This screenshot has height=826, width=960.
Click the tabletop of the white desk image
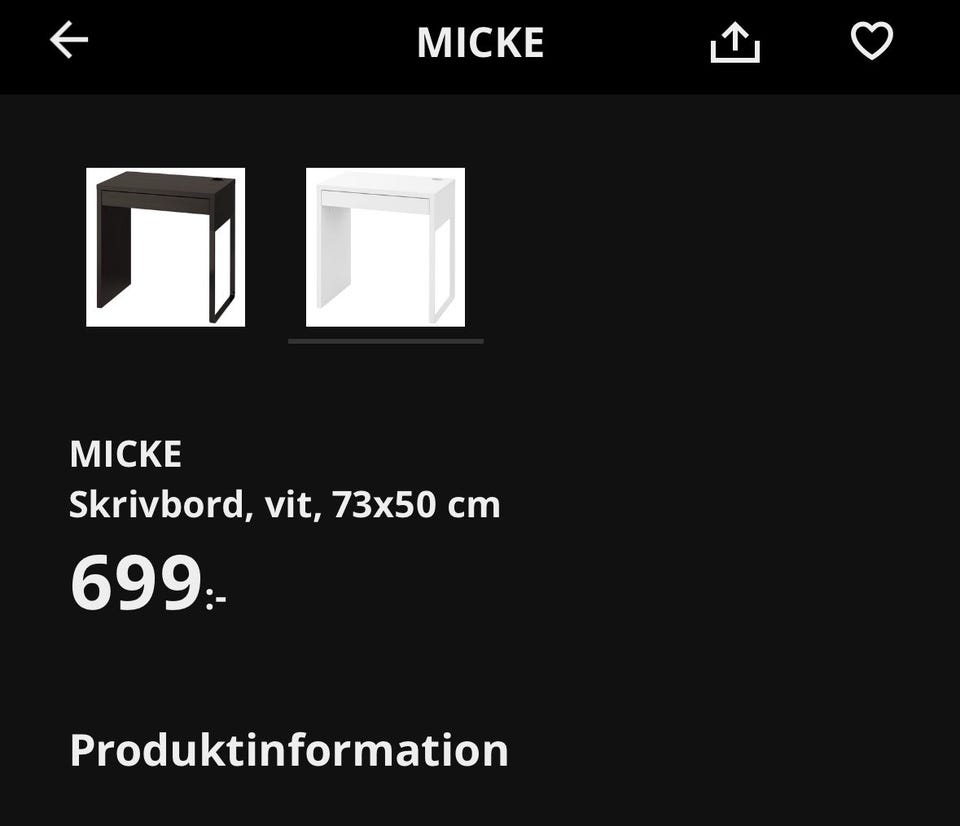click(x=385, y=182)
